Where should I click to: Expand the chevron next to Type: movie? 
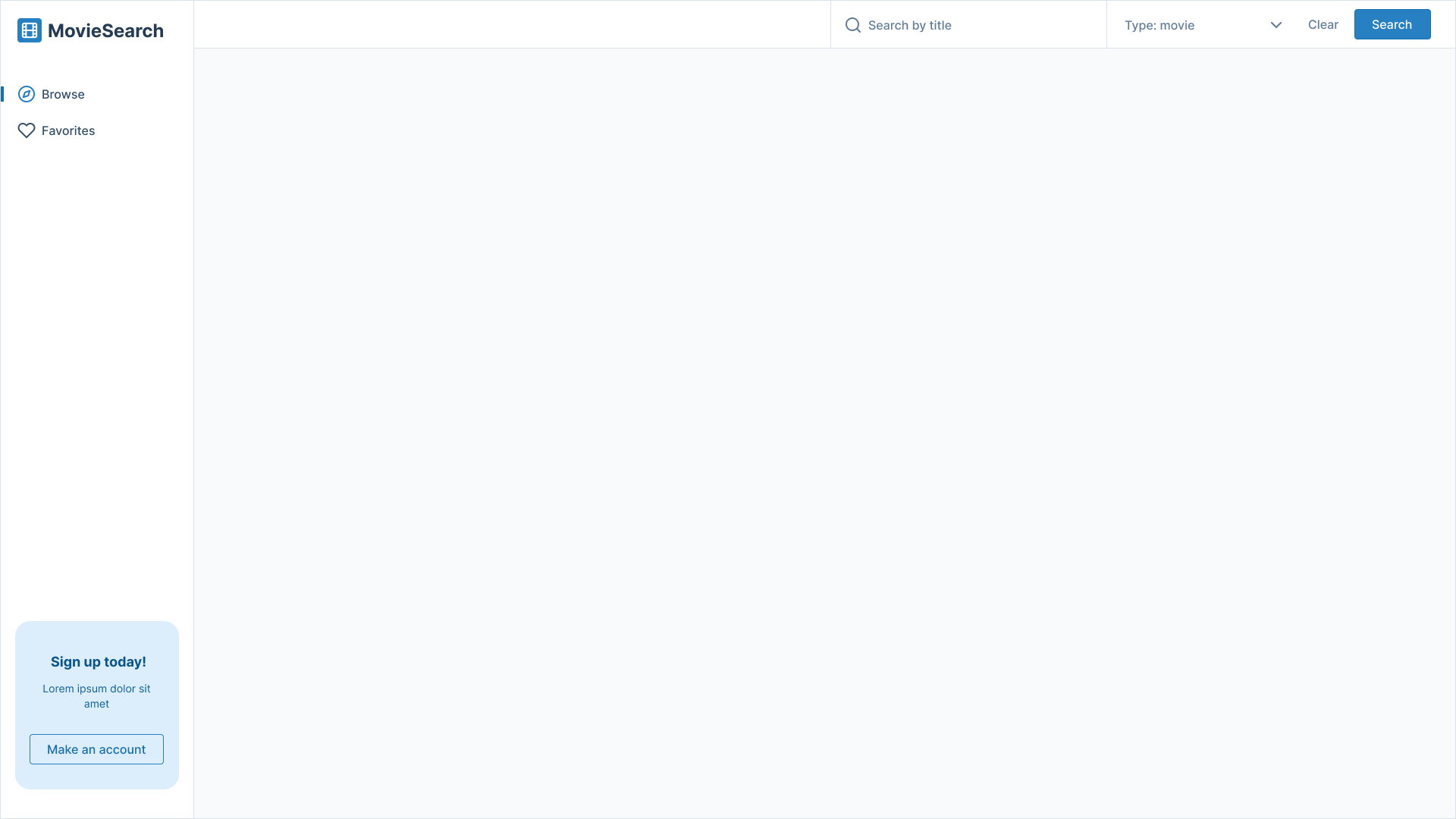(x=1276, y=24)
